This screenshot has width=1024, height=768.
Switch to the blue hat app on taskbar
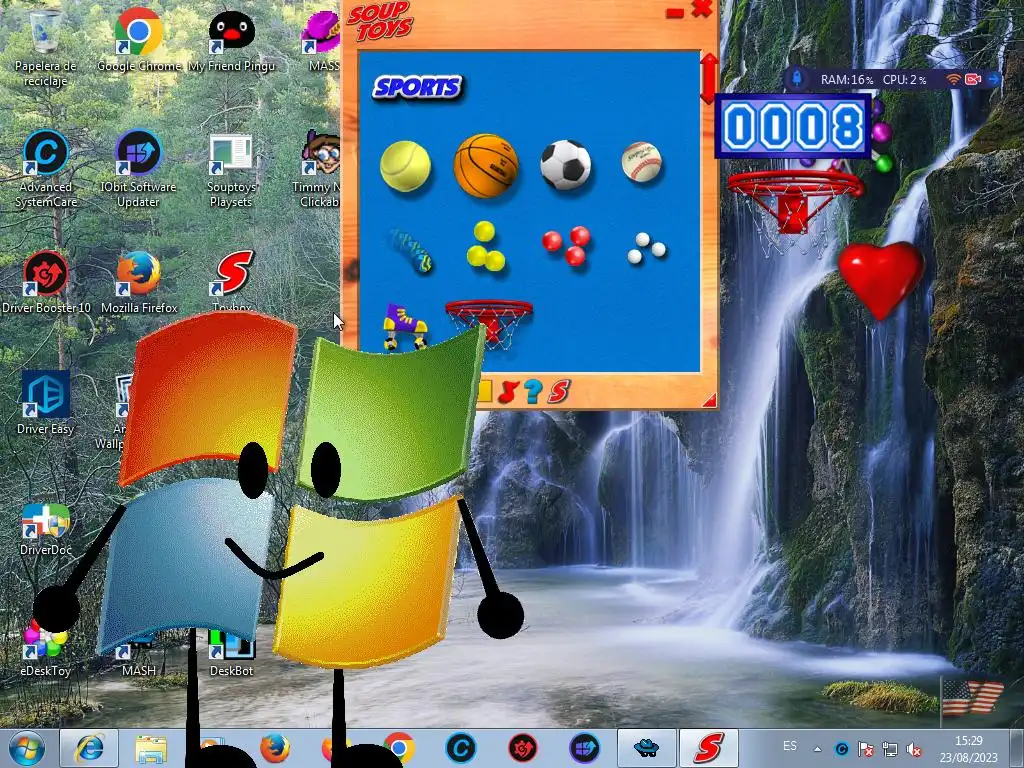pyautogui.click(x=647, y=748)
